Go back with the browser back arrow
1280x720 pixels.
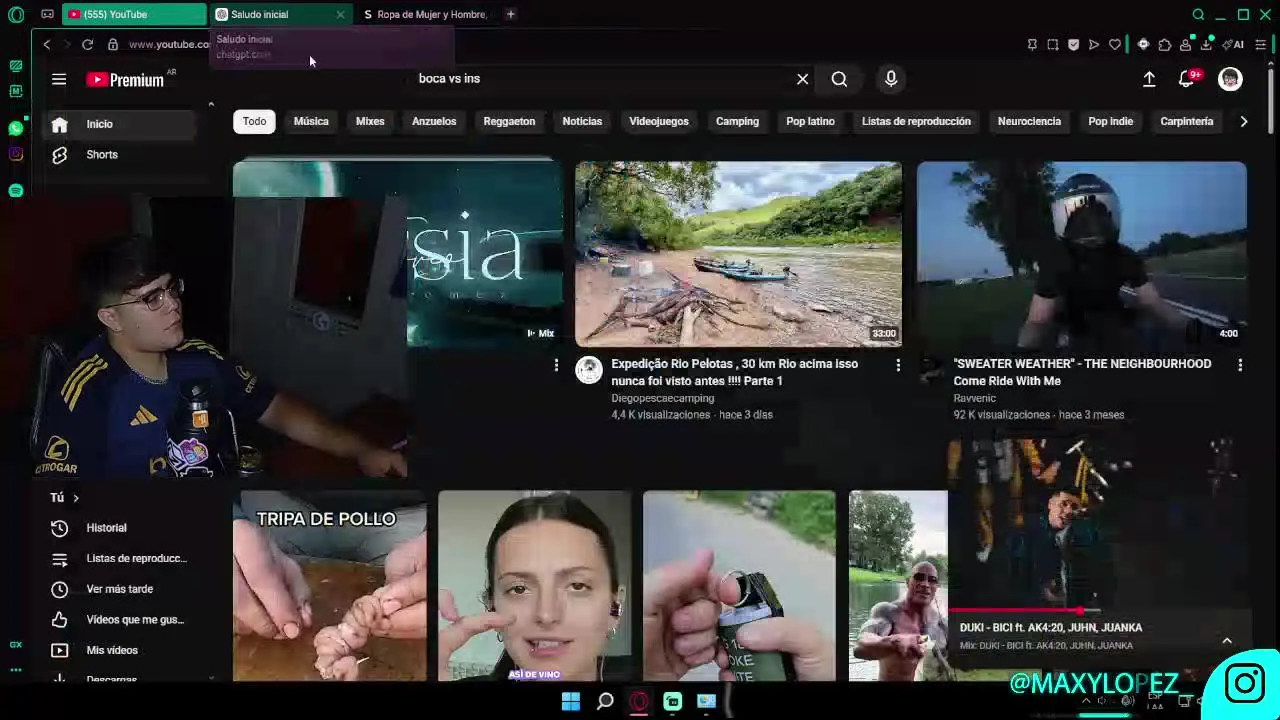click(46, 44)
